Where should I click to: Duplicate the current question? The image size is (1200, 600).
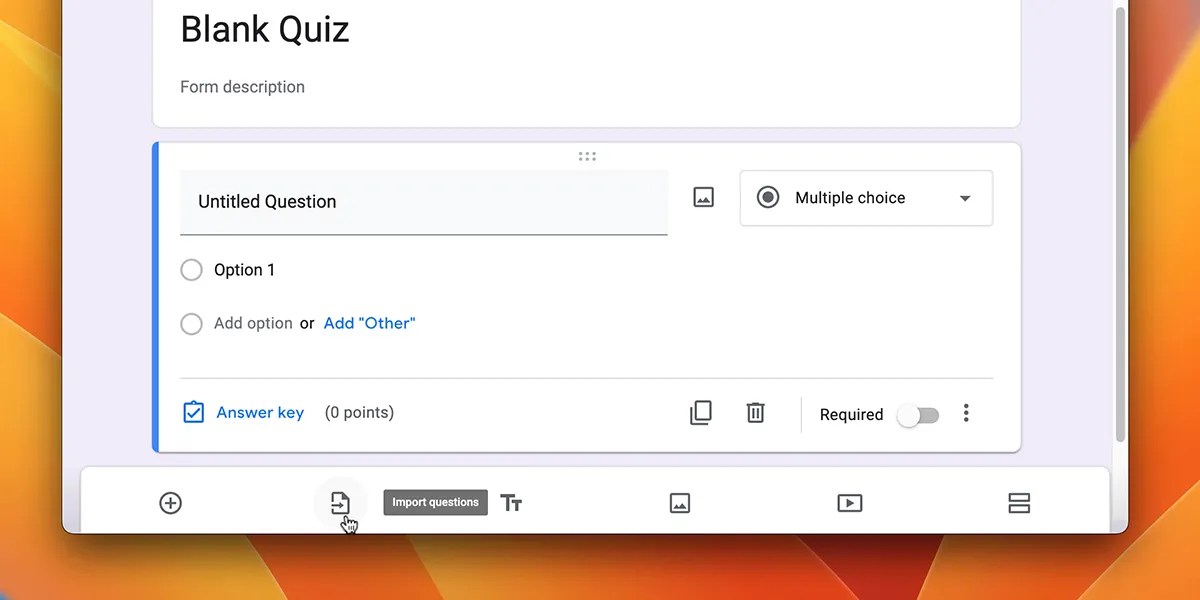pyautogui.click(x=701, y=413)
